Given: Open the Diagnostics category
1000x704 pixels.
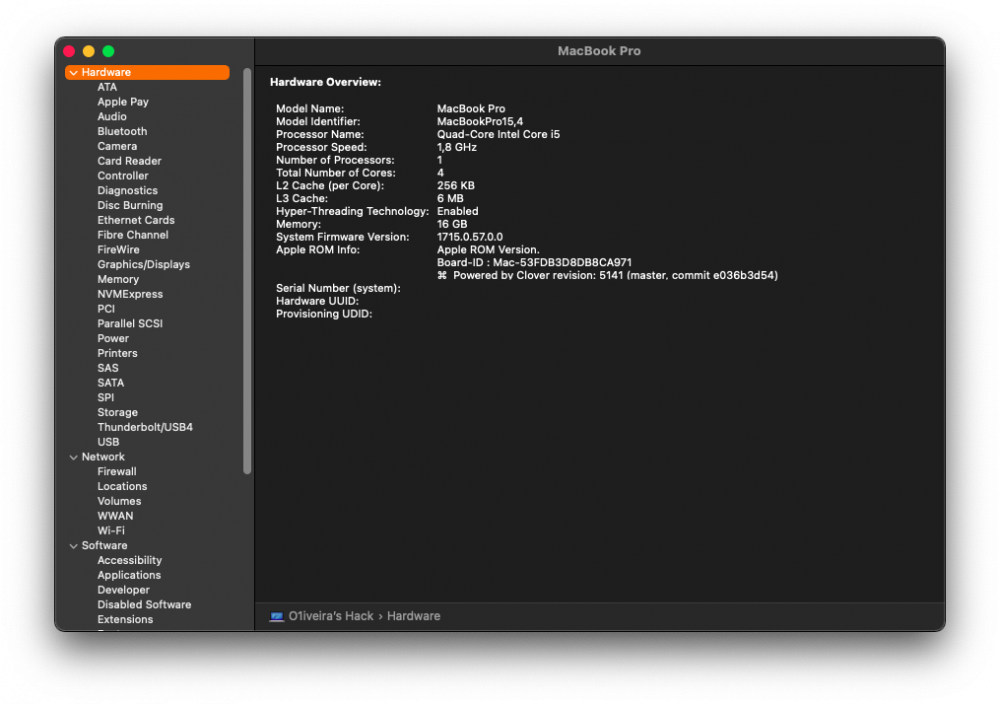Looking at the screenshot, I should [x=127, y=191].
